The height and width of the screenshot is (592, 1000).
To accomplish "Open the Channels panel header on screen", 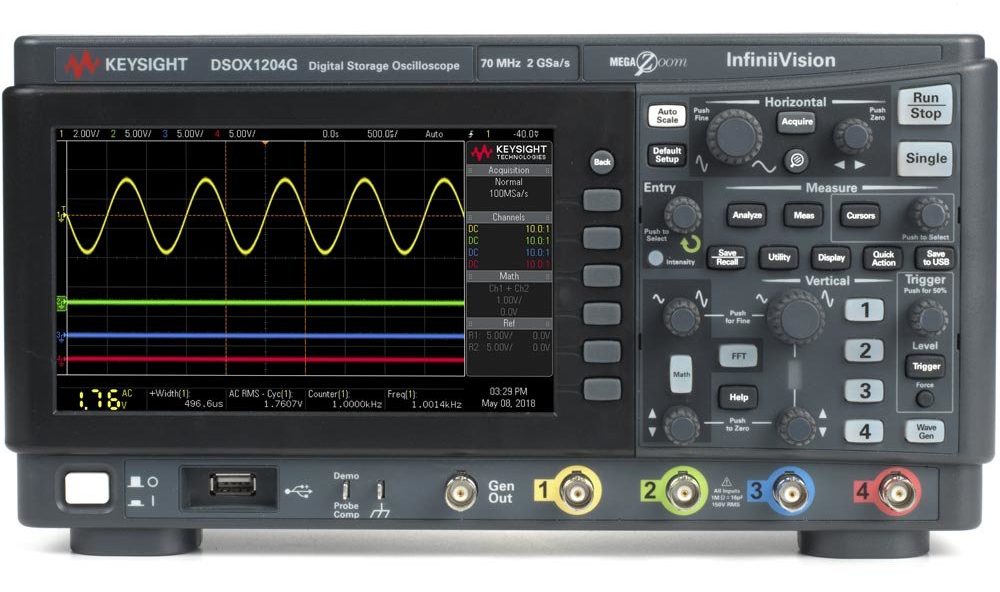I will pos(509,218).
